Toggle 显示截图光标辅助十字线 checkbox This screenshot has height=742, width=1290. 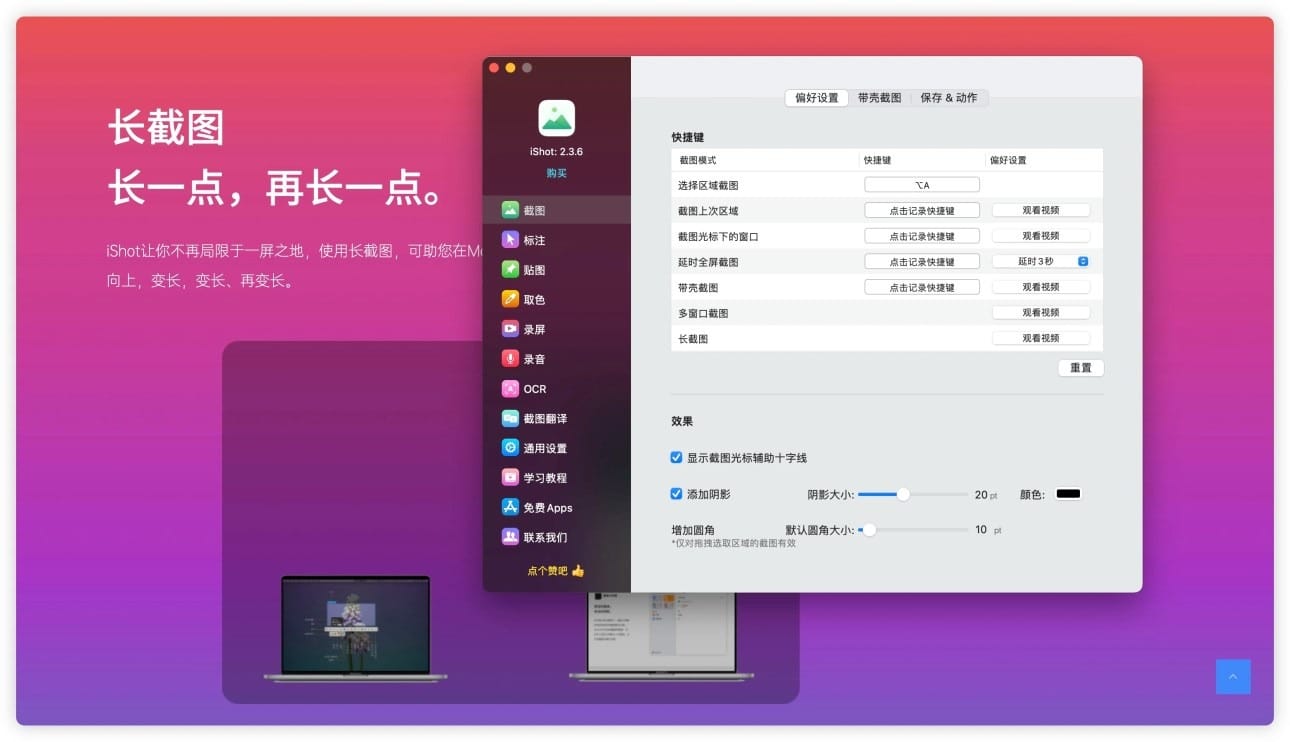pos(677,458)
